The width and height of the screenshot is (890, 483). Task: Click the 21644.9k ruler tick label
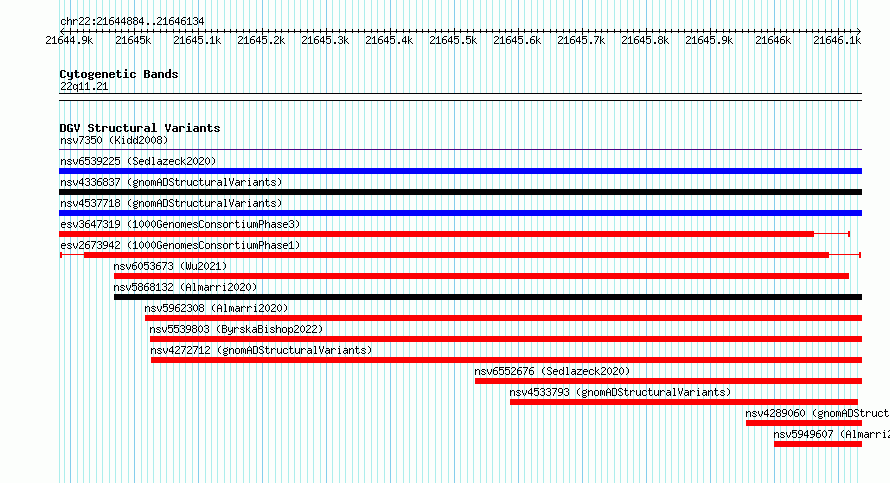69,40
